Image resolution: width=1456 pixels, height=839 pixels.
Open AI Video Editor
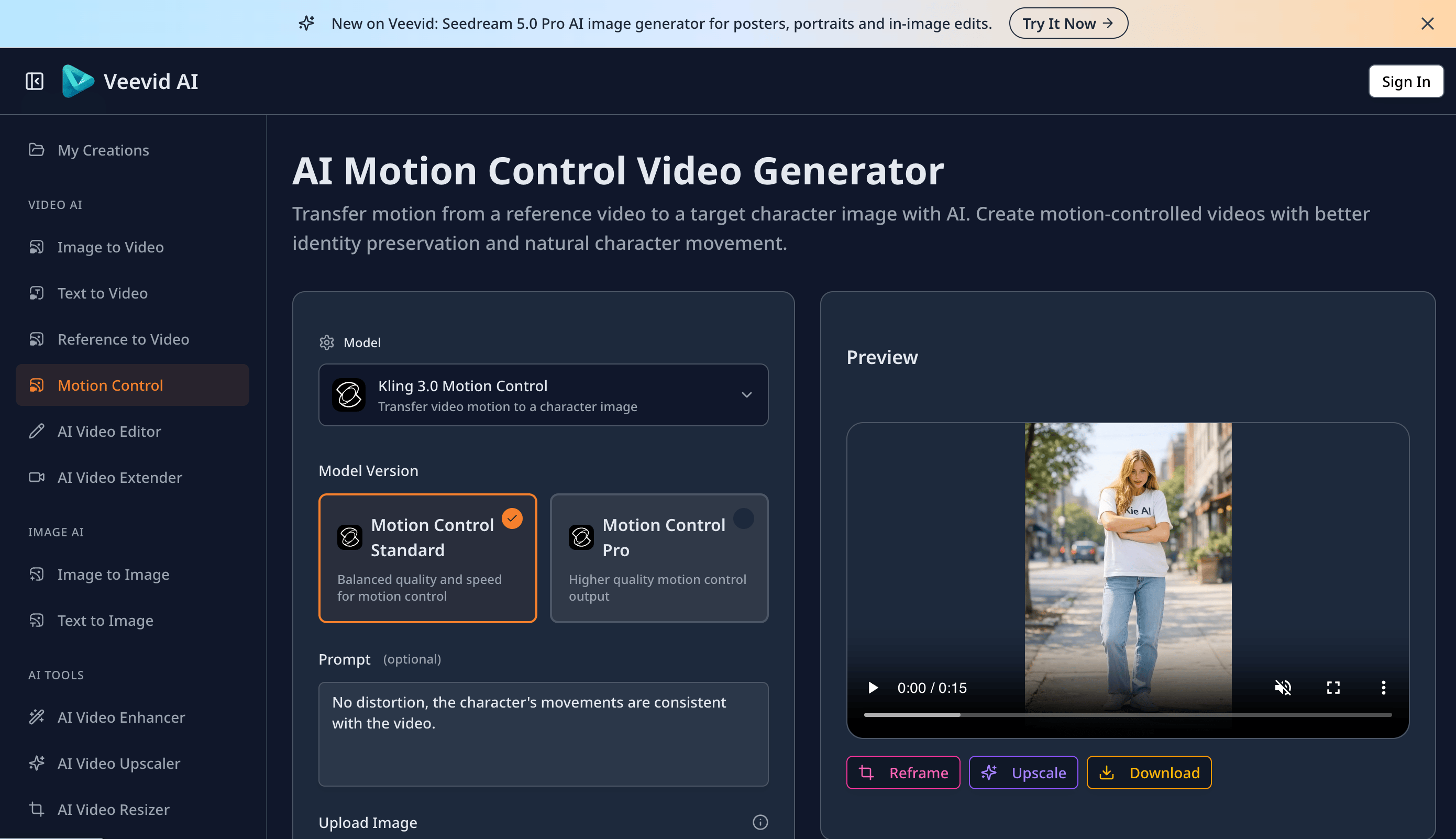(x=133, y=432)
